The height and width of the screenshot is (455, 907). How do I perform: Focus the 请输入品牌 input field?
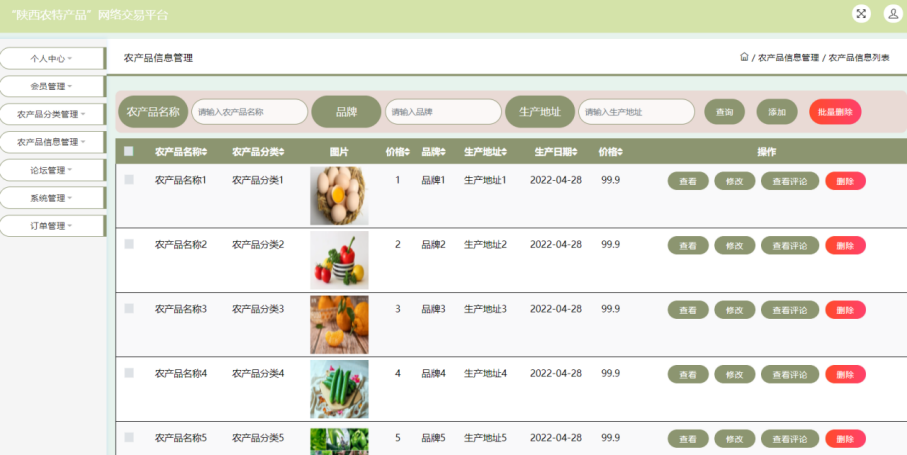coord(444,112)
